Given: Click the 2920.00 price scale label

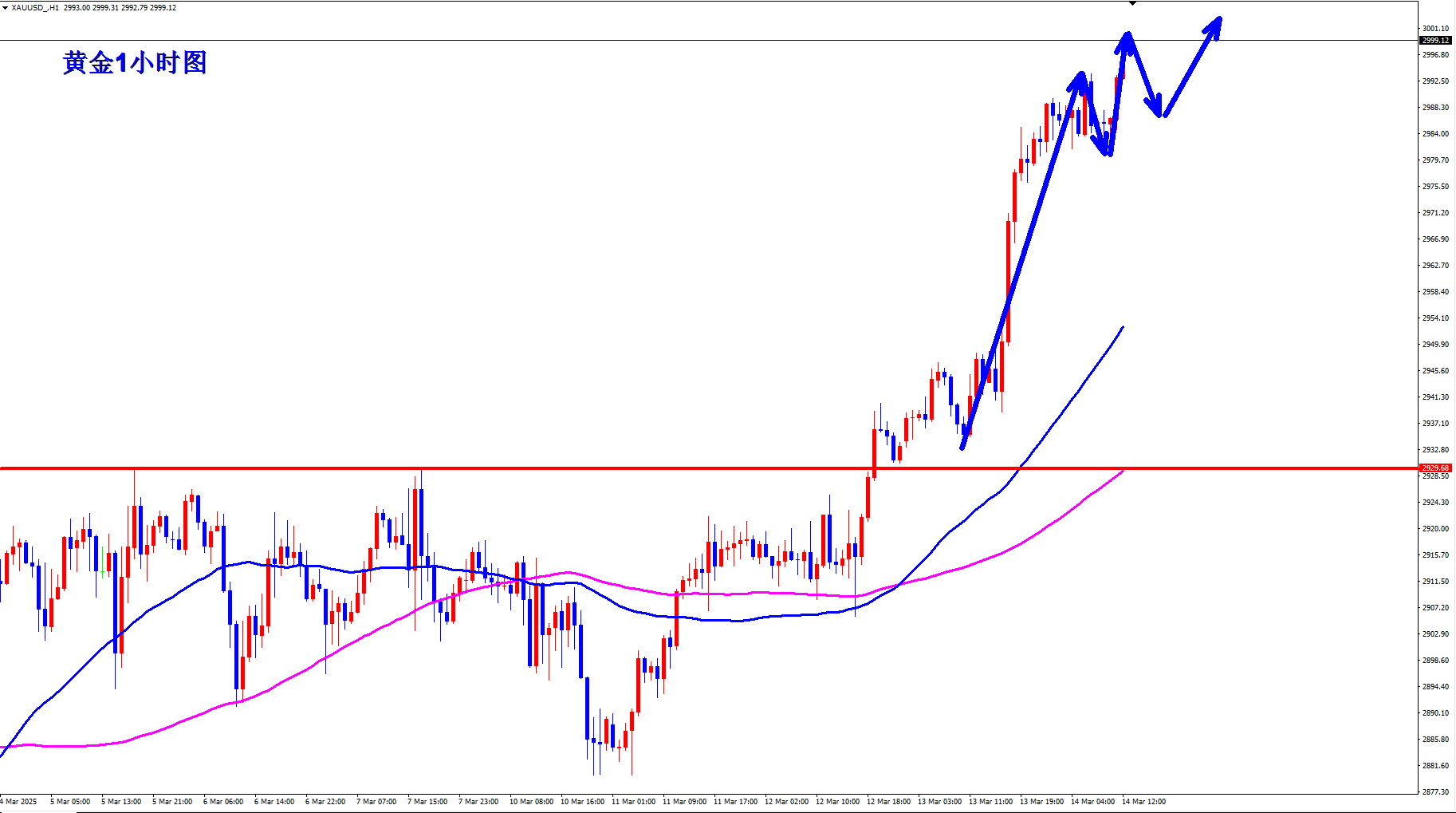Looking at the screenshot, I should 1435,529.
